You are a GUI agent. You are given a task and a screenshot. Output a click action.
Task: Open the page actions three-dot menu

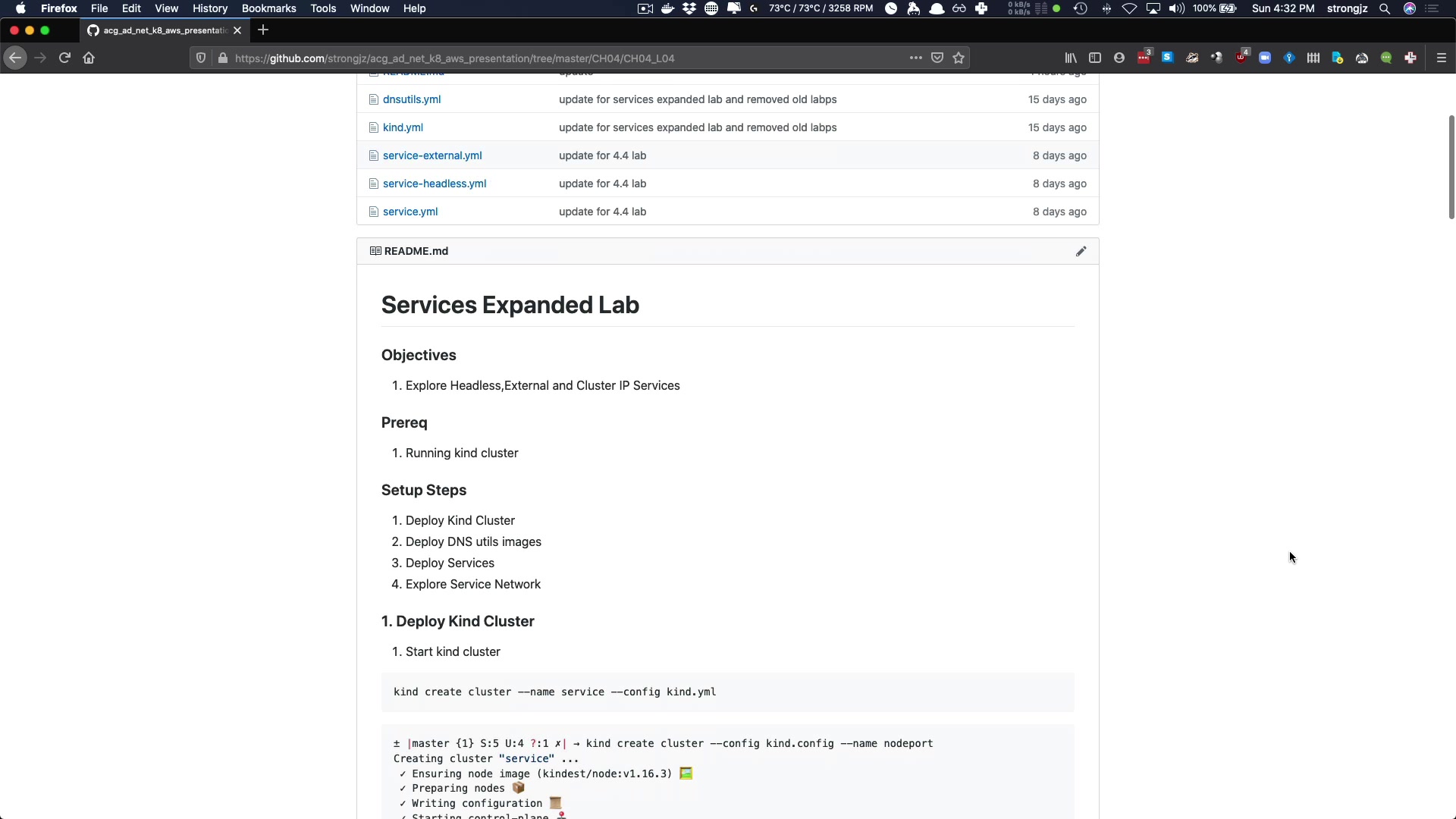[915, 58]
